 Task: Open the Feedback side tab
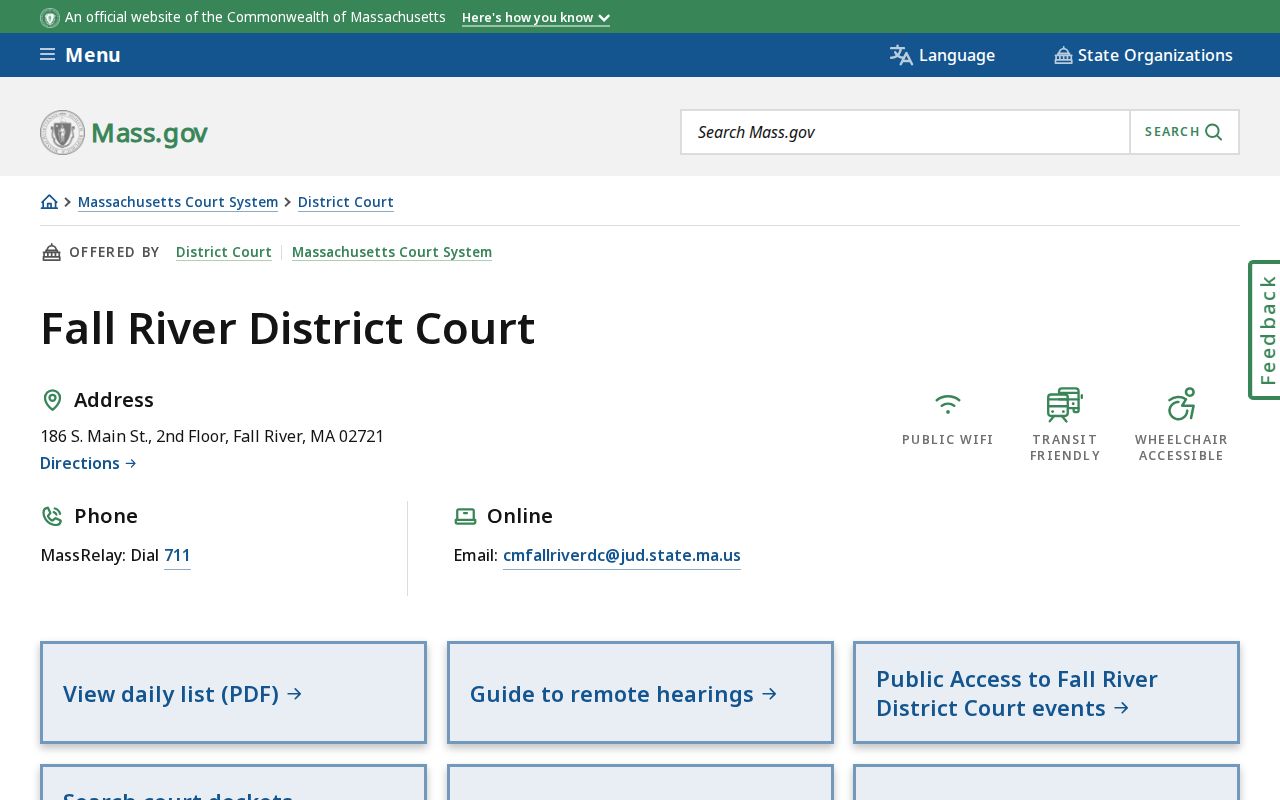pos(1265,330)
